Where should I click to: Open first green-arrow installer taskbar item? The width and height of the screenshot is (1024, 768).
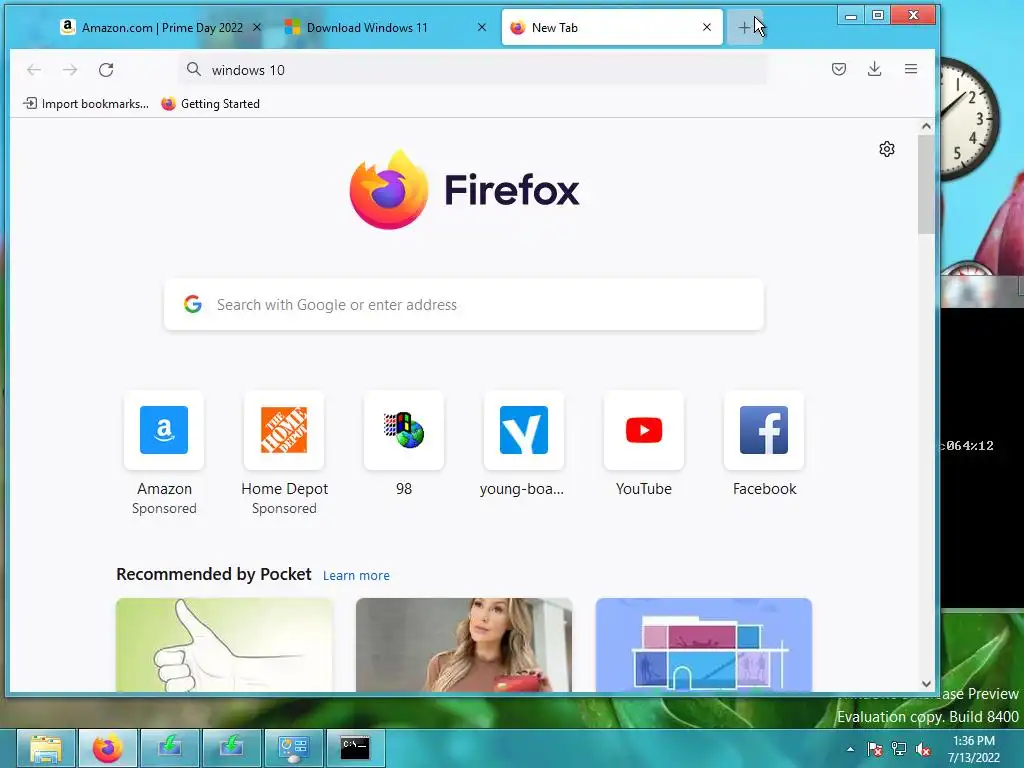[x=170, y=748]
